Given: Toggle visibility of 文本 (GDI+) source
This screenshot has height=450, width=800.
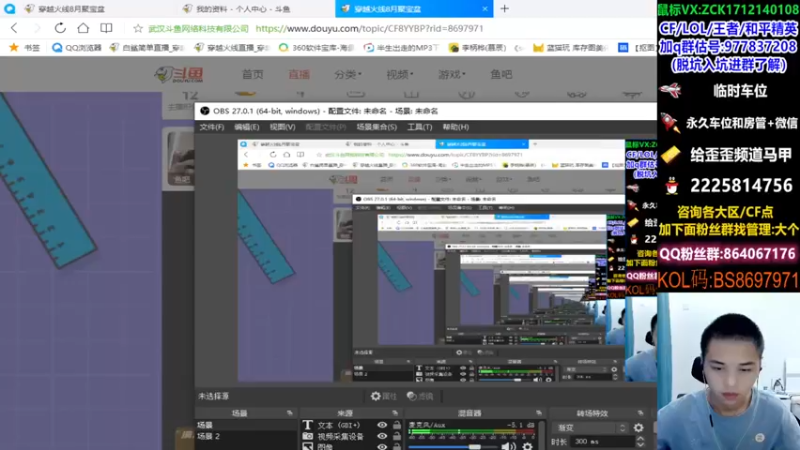Looking at the screenshot, I should pos(382,425).
